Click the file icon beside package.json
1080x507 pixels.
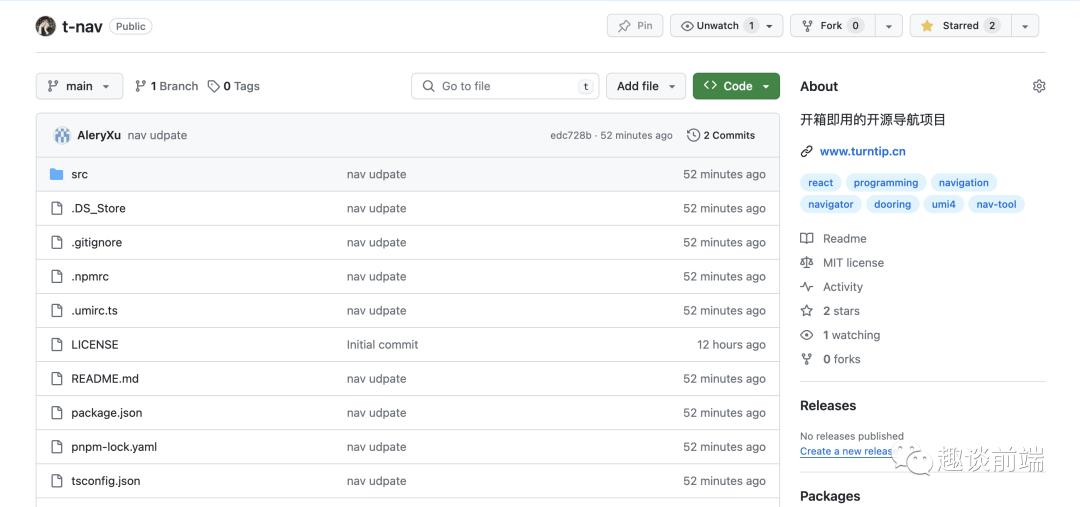click(x=56, y=413)
